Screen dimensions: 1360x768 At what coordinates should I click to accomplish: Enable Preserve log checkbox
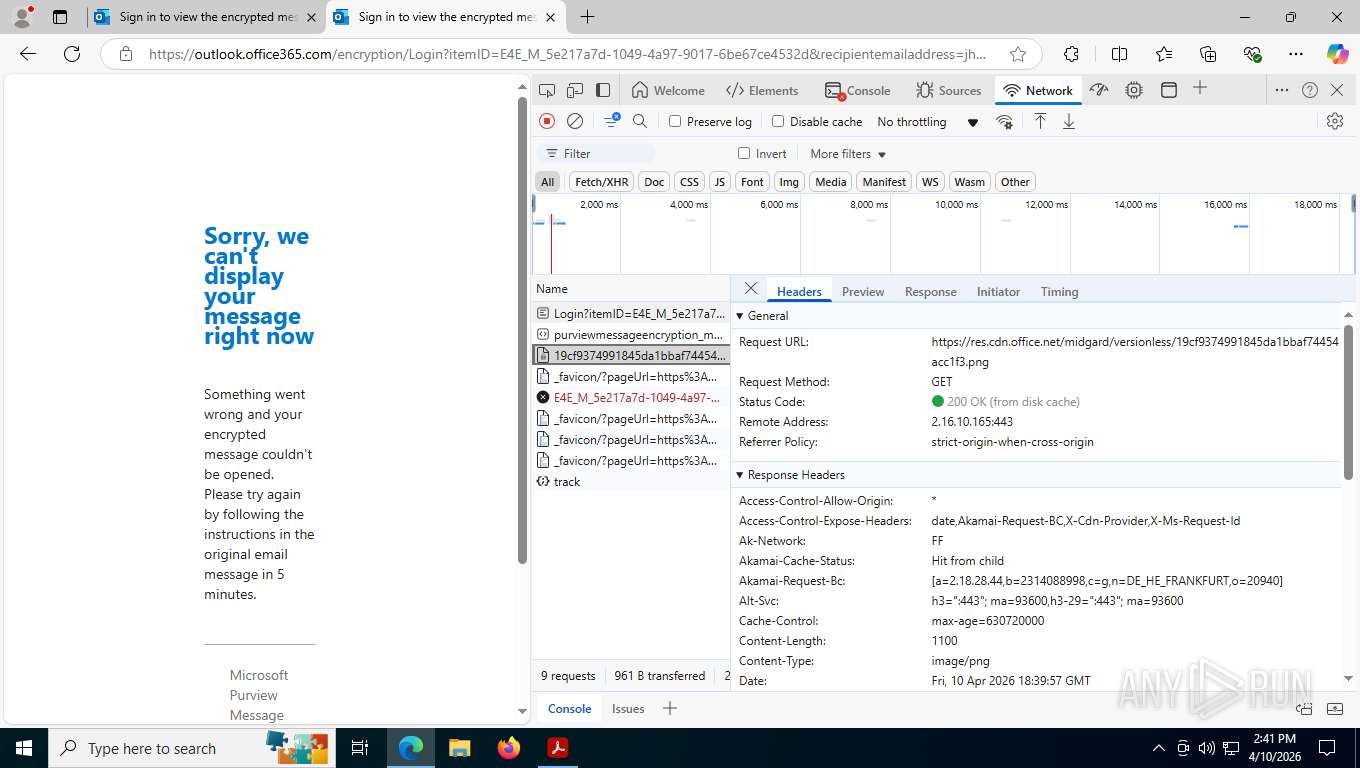(675, 121)
